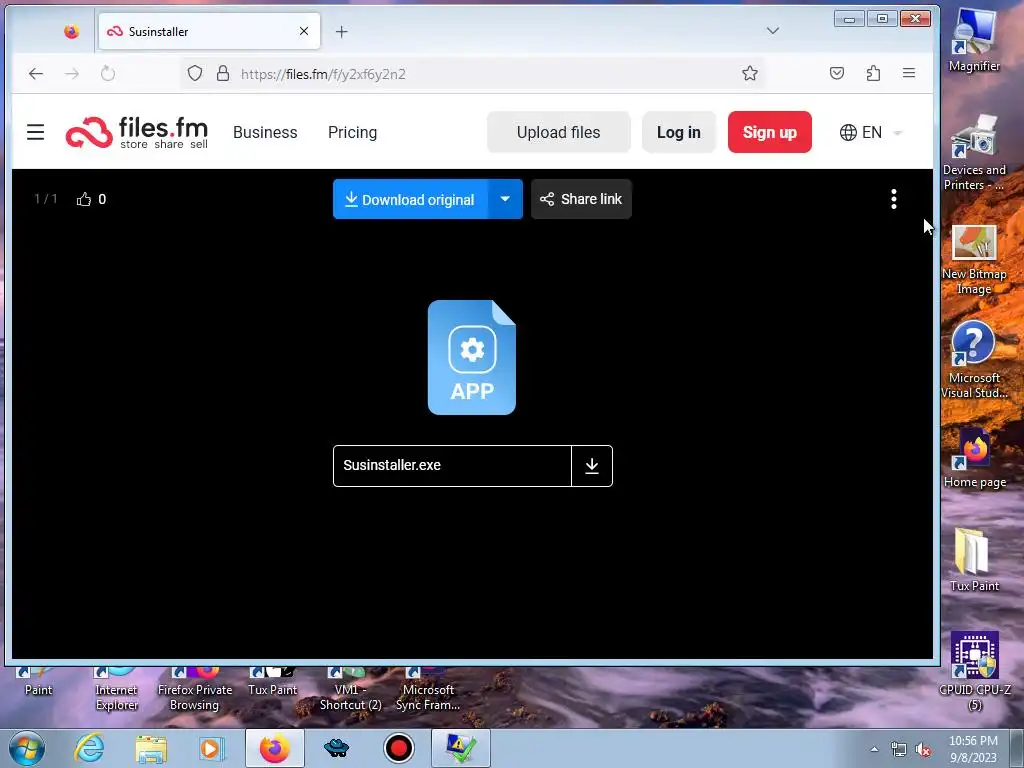Show hidden system tray icons

[874, 749]
